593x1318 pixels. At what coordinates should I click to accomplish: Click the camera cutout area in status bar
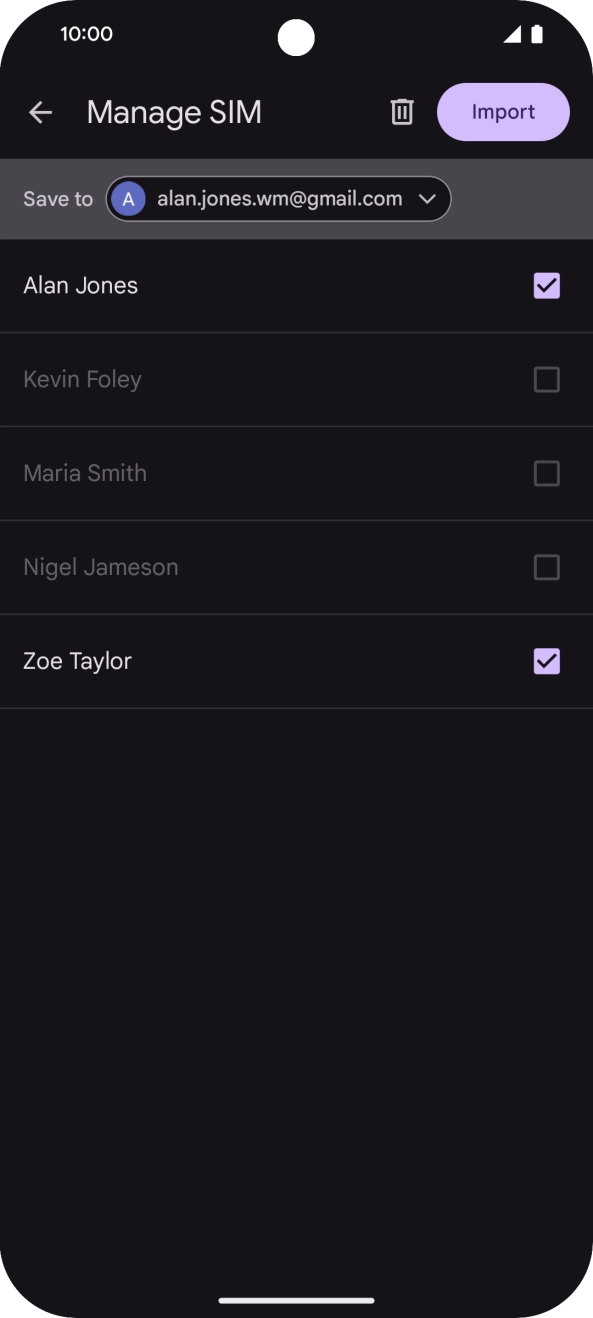296,38
